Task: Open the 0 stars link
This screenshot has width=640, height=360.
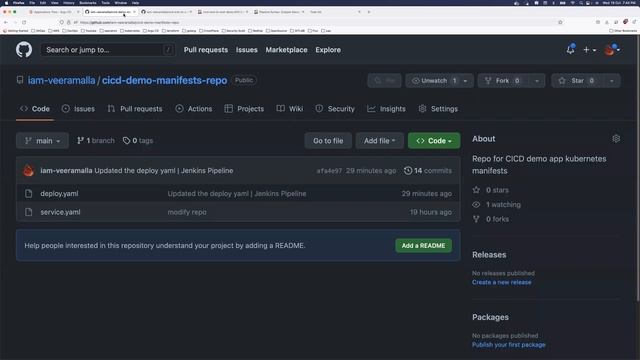Action: click(x=491, y=190)
